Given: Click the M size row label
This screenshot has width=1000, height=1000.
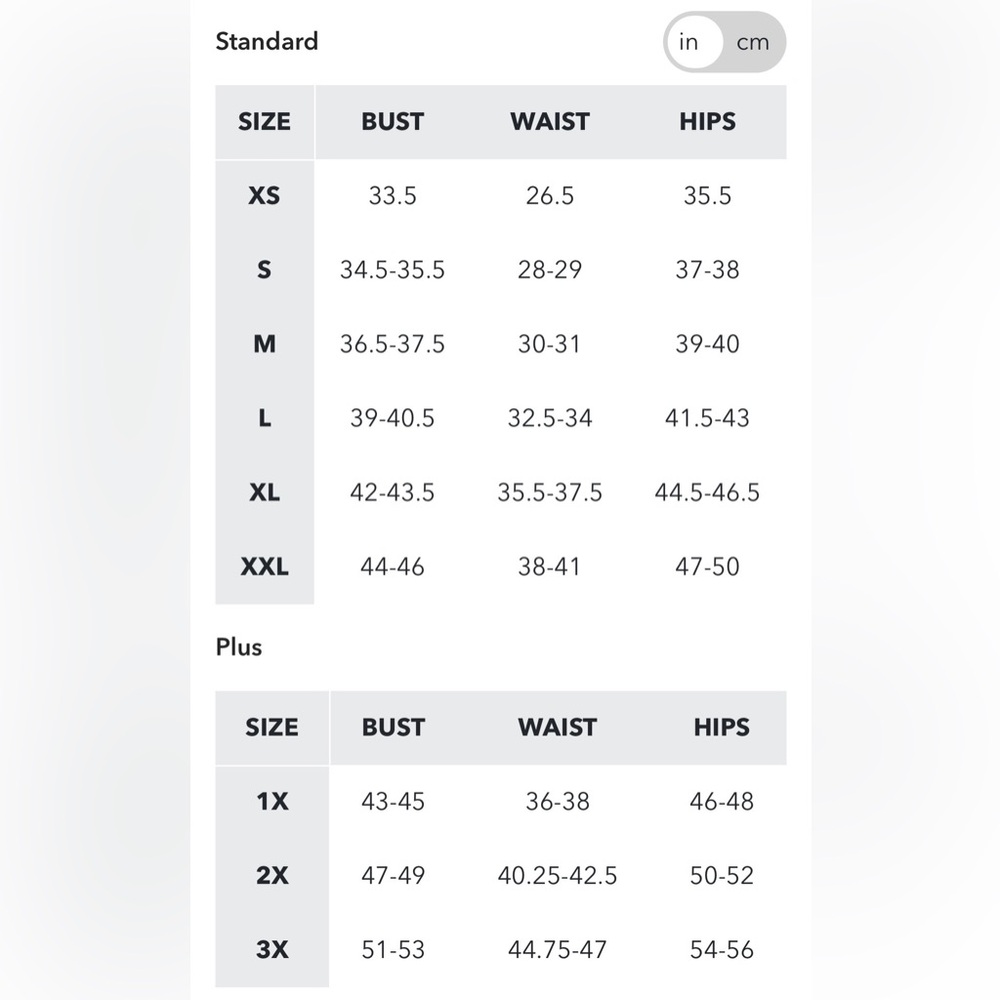Looking at the screenshot, I should (x=265, y=344).
